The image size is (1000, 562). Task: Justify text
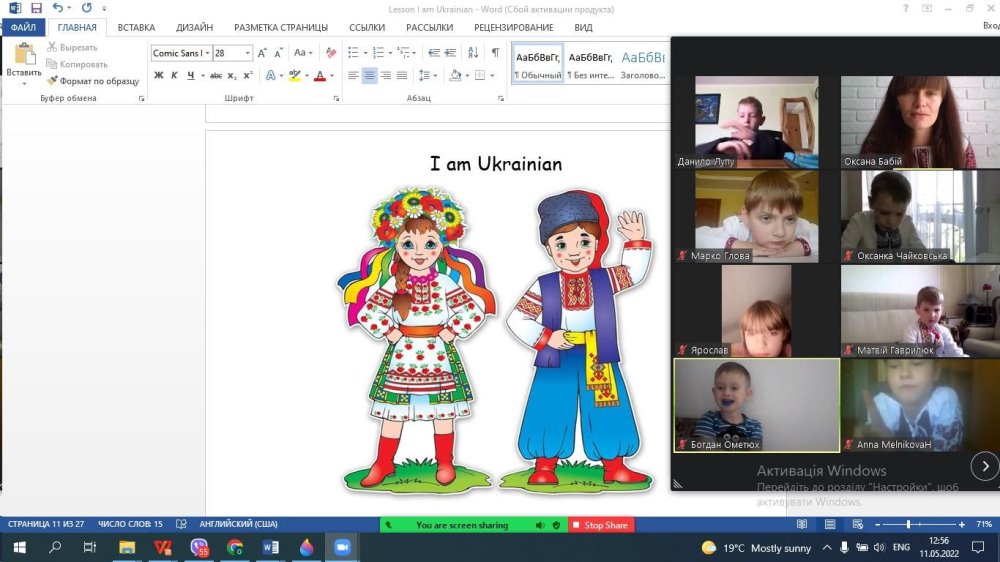tap(402, 75)
